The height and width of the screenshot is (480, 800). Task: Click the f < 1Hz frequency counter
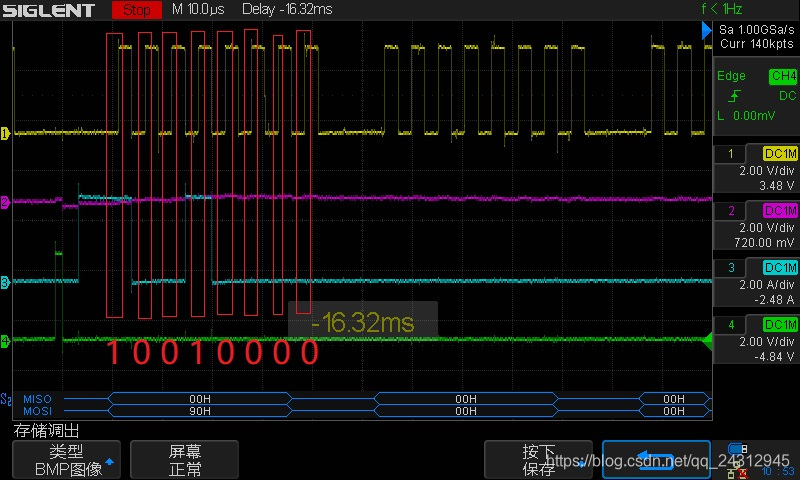tap(721, 9)
